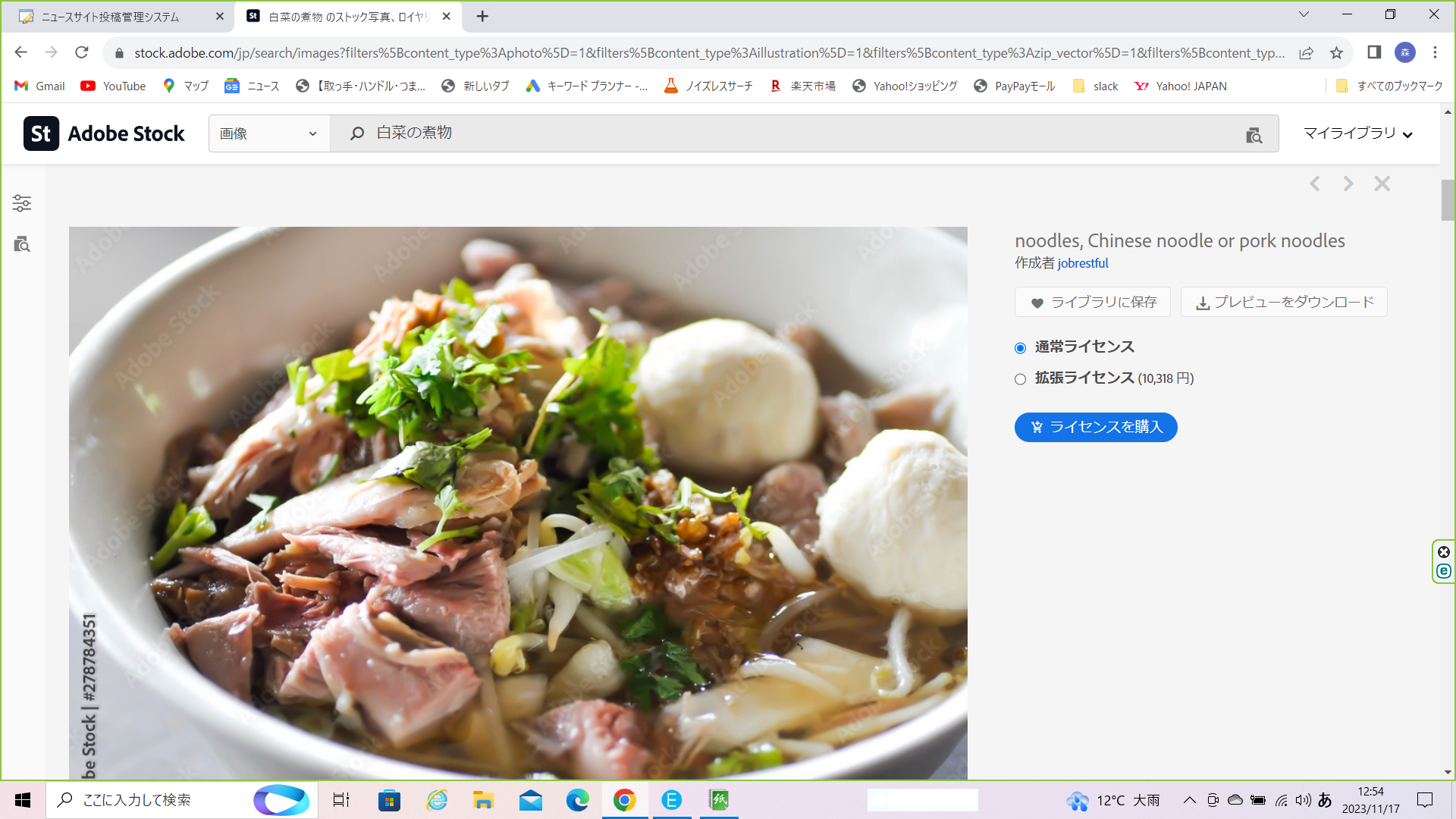Open Chrome three-dot menu
1456x819 pixels.
click(1435, 52)
